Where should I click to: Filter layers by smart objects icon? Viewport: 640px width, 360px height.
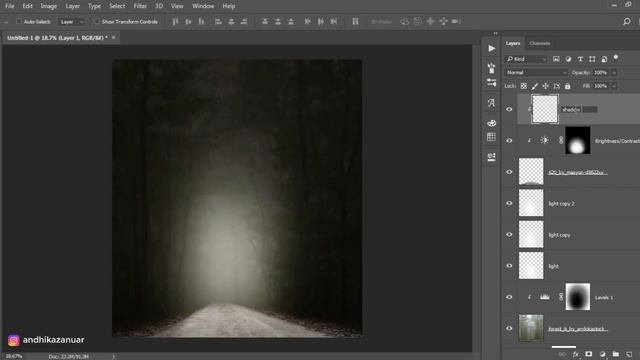pos(604,59)
